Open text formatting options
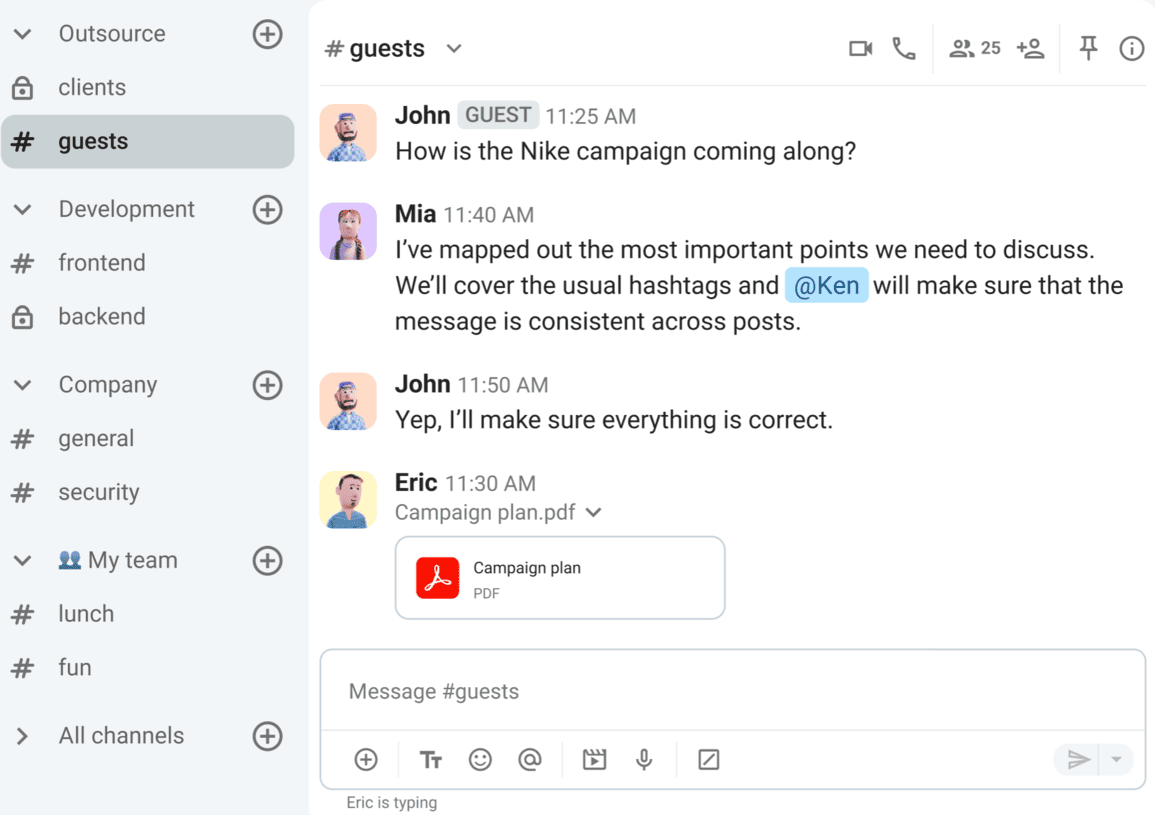The height and width of the screenshot is (815, 1155). 430,759
